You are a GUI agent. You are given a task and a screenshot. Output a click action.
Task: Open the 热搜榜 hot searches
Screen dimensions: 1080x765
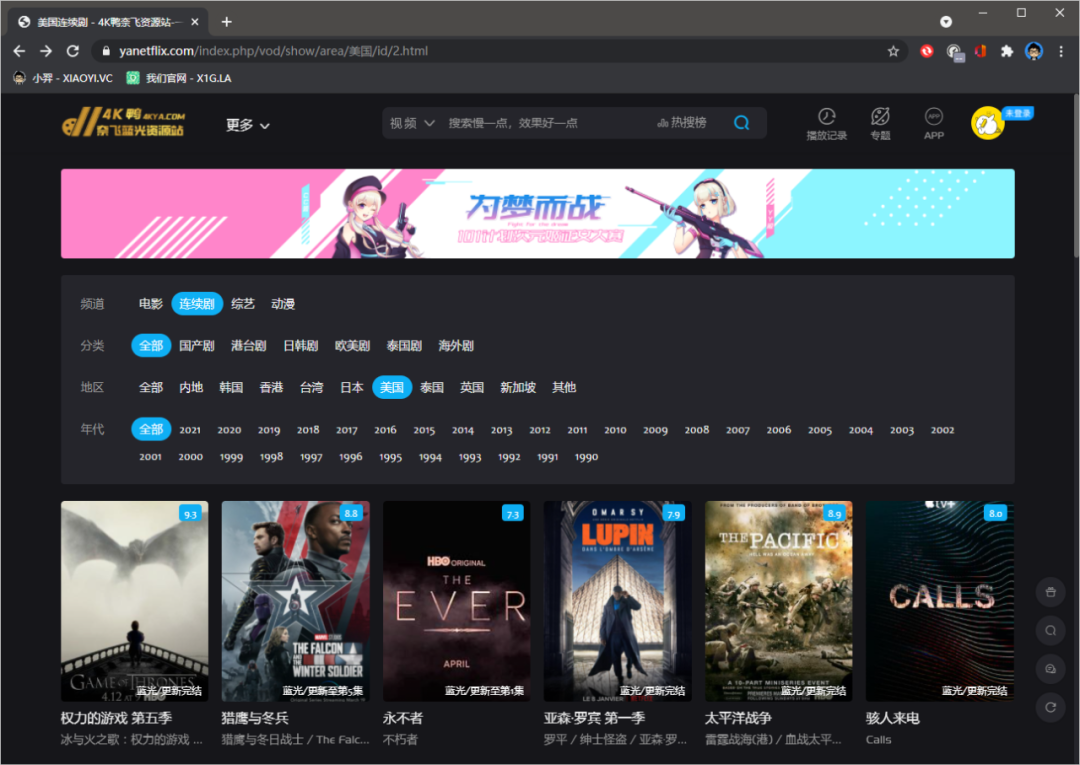point(682,123)
